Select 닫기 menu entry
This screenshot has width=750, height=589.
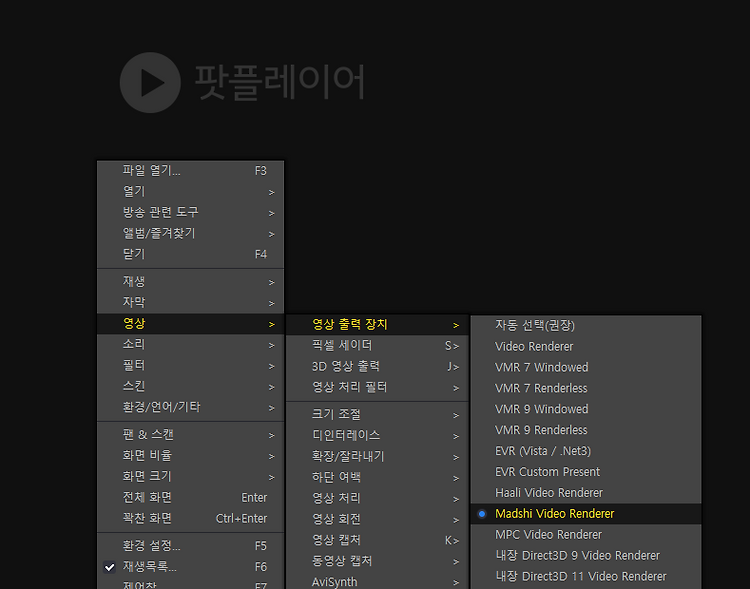(190, 255)
